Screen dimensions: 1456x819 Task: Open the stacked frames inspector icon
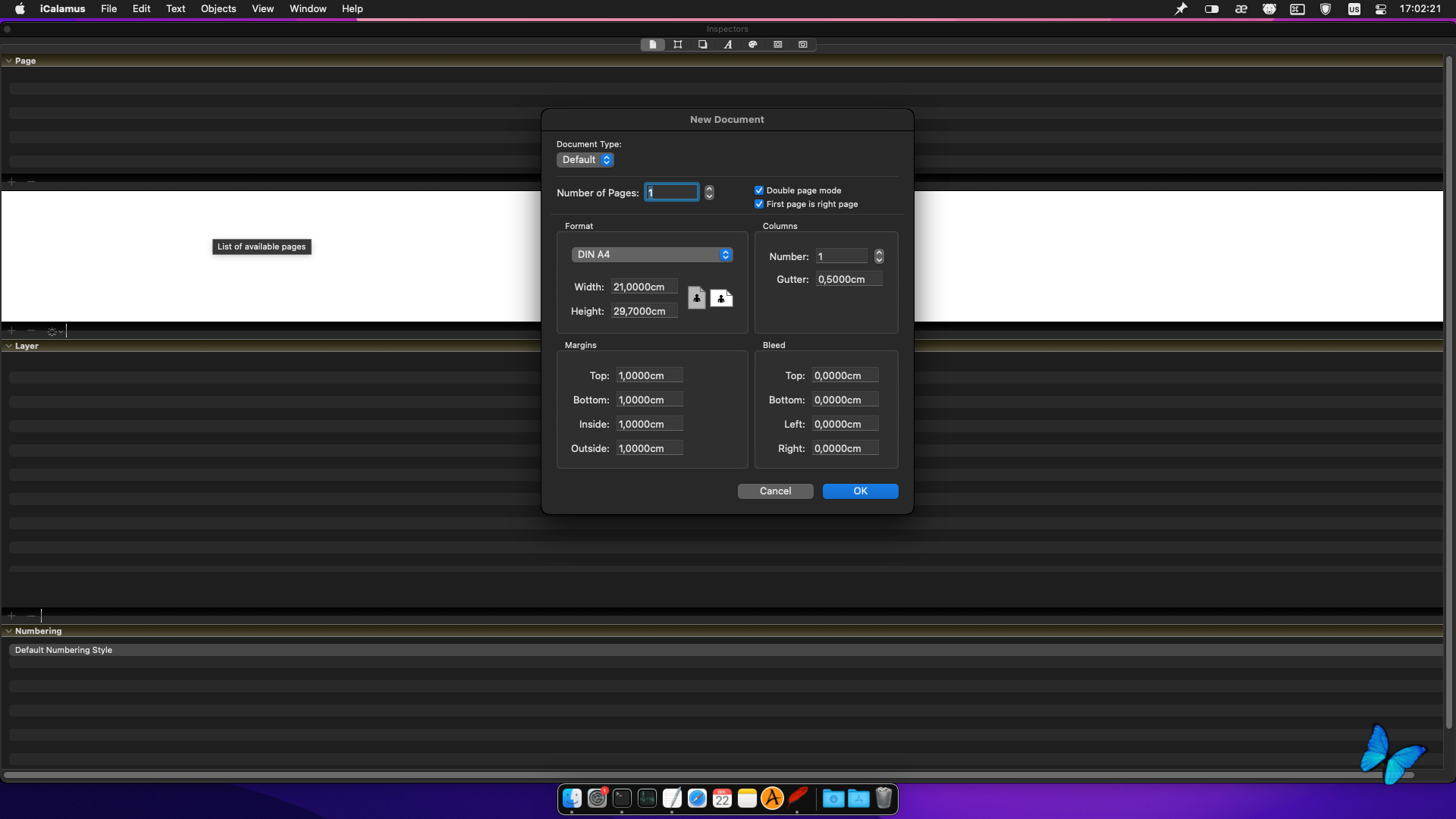703,45
